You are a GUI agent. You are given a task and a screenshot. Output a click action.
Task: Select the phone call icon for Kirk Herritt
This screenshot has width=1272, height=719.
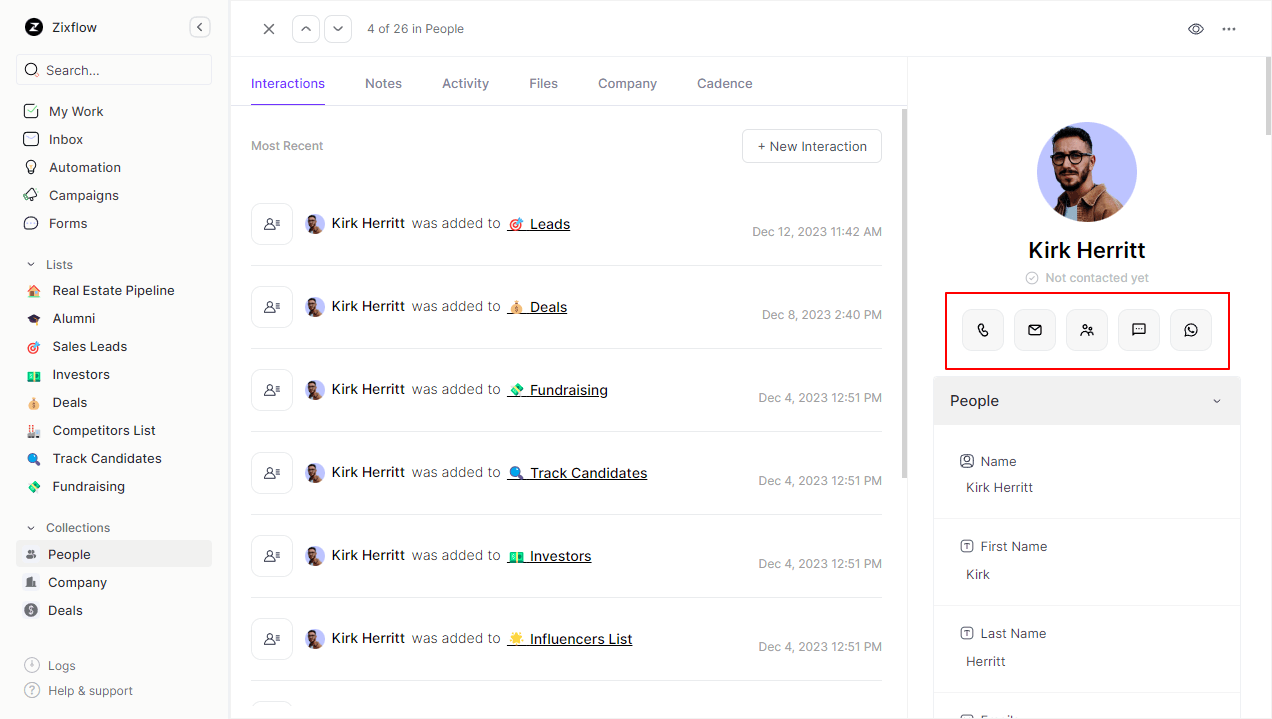pos(982,329)
